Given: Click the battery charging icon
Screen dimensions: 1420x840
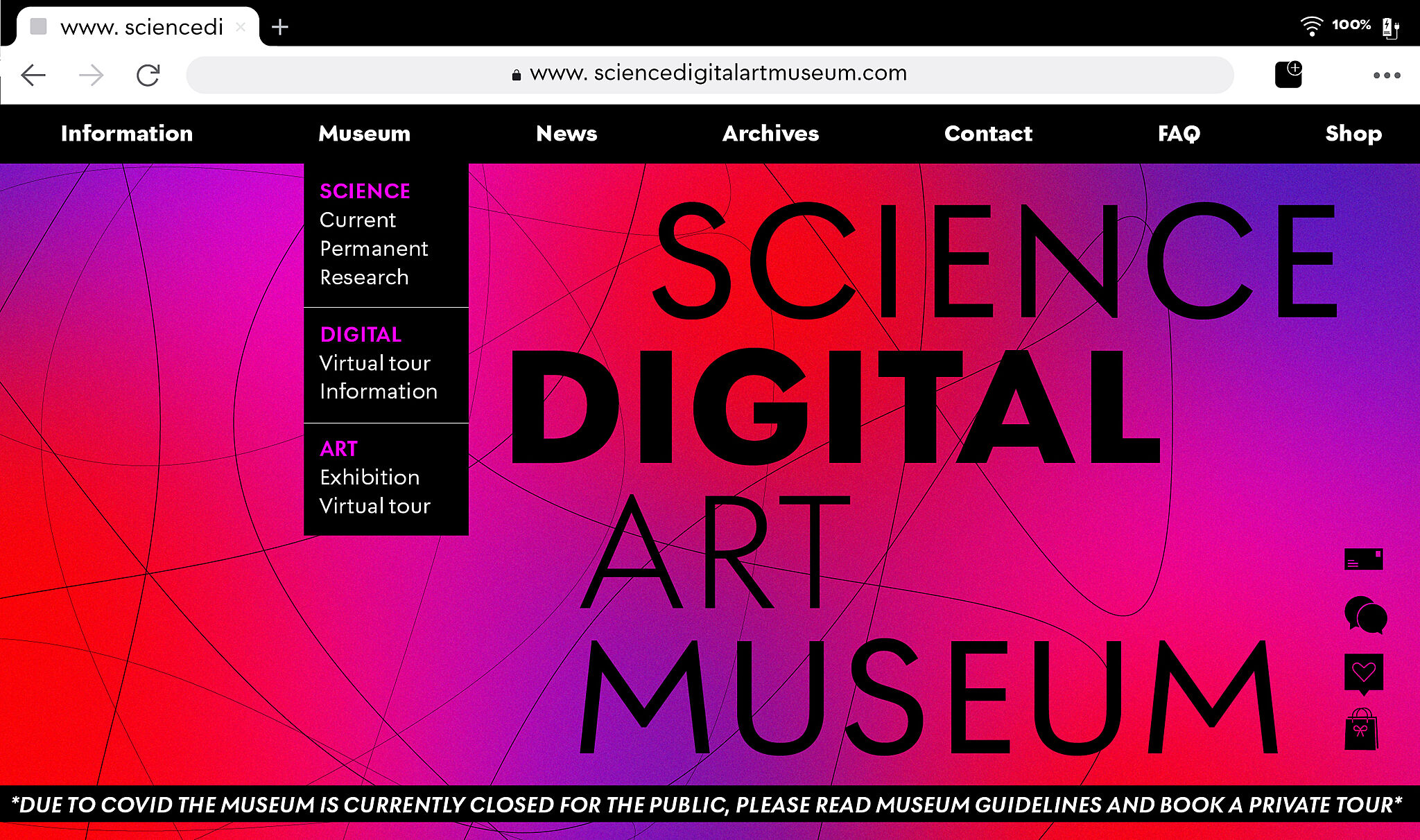Looking at the screenshot, I should point(1390,28).
